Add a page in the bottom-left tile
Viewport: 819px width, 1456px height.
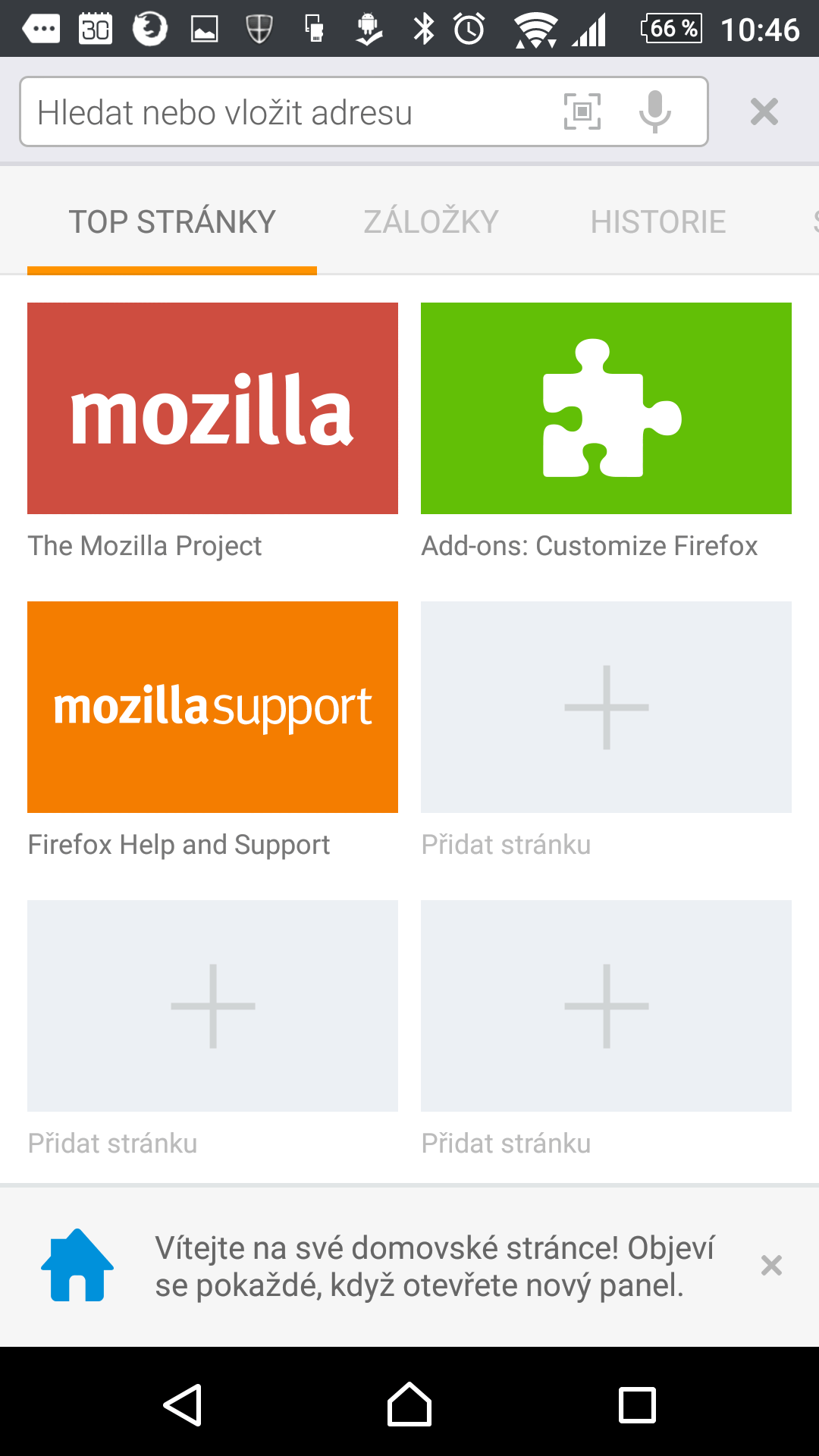point(212,1006)
